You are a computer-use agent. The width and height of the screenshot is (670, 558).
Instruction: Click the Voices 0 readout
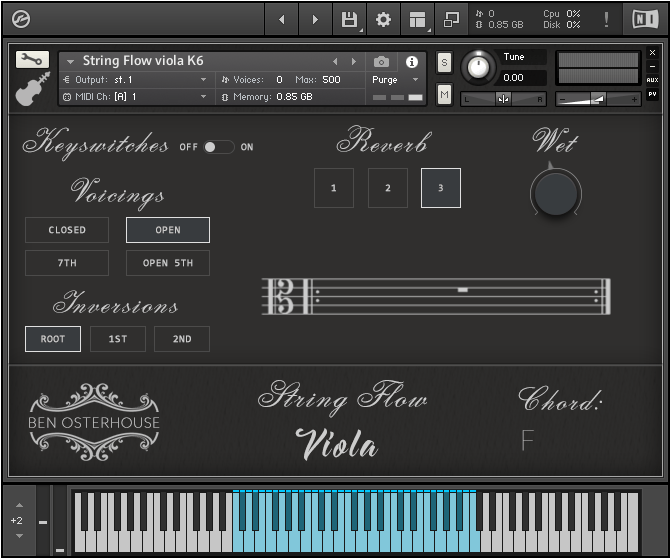pos(279,80)
